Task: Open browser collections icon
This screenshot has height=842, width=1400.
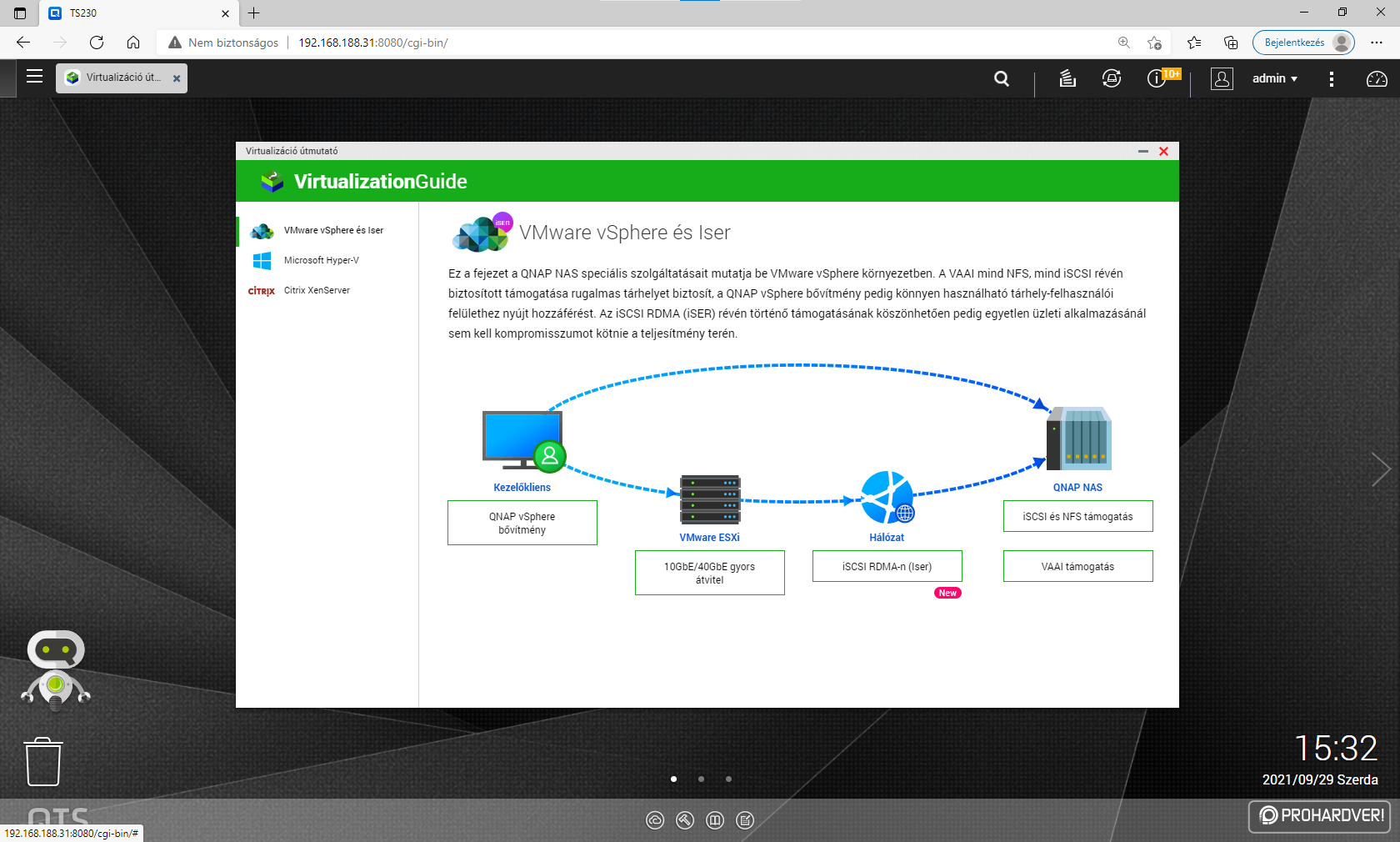Action: 1231,43
